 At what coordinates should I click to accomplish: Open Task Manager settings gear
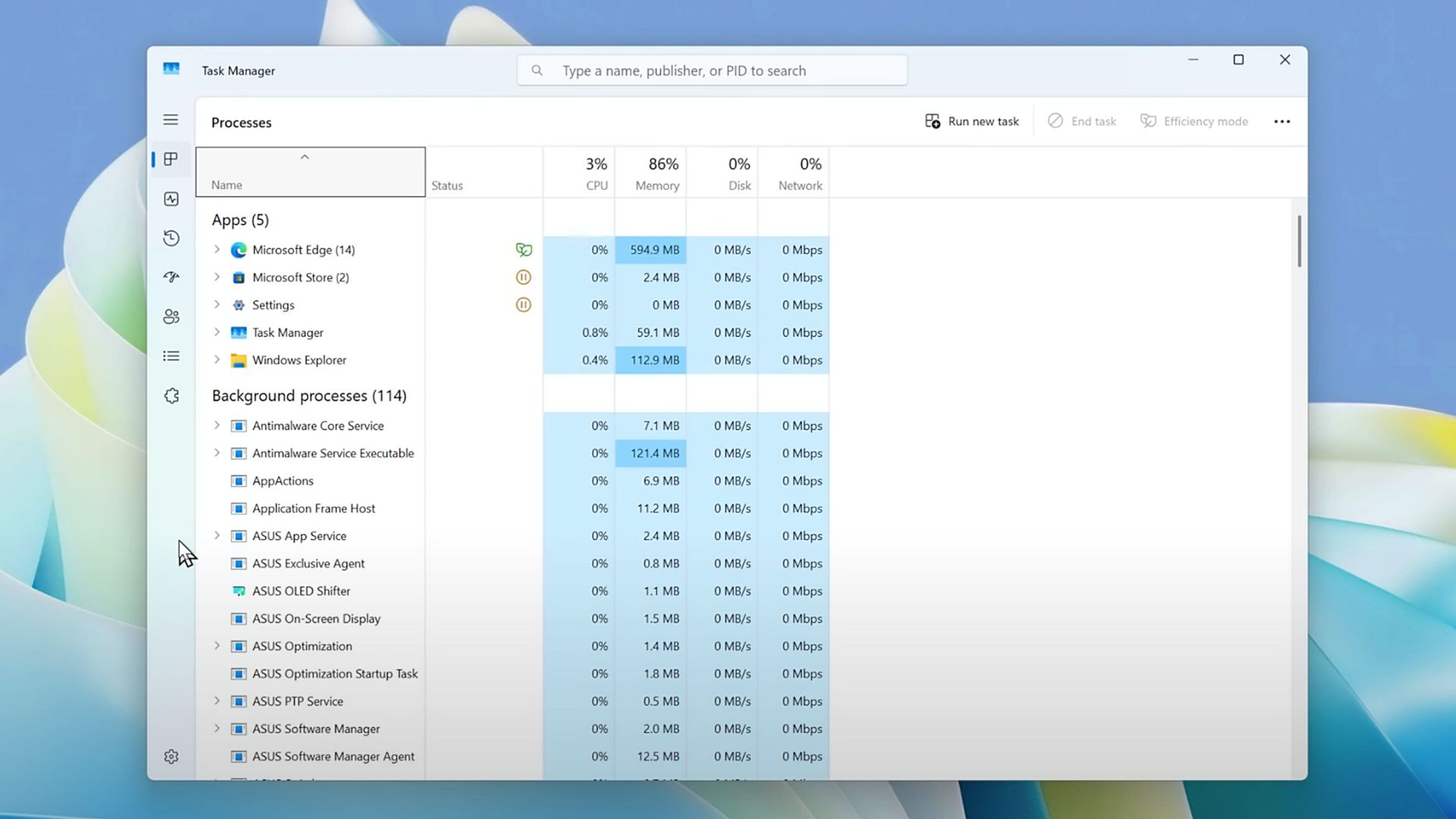click(171, 757)
